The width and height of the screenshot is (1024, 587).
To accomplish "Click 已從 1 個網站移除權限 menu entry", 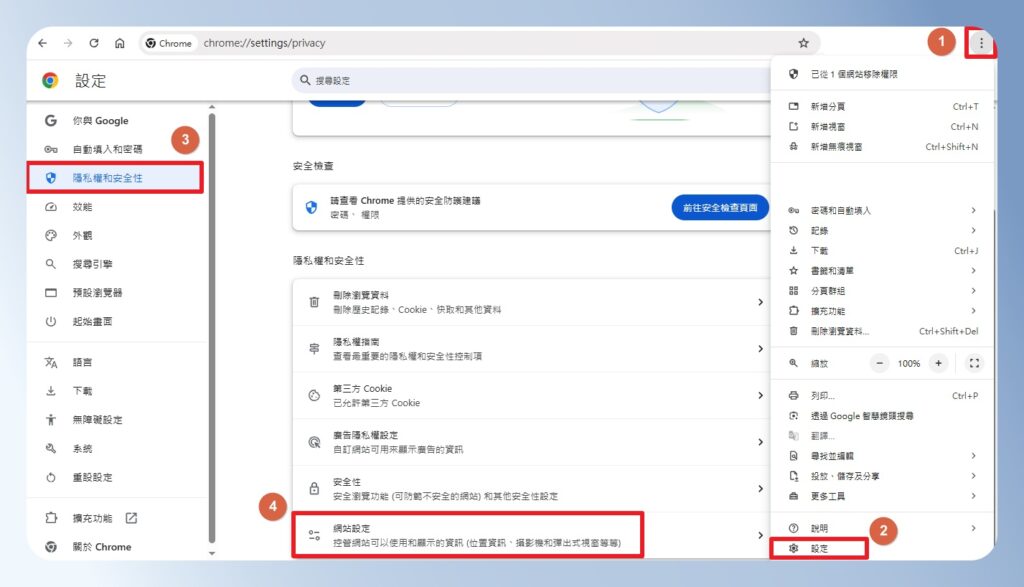I will click(884, 74).
